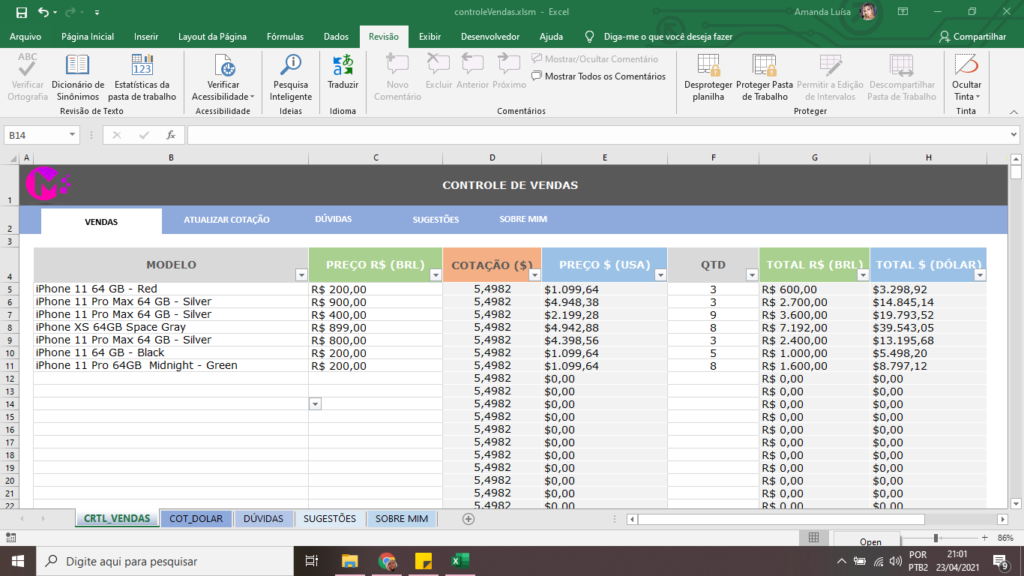Click the SUGESTÕES navigation button in the sheet
The width and height of the screenshot is (1024, 576).
pos(436,219)
